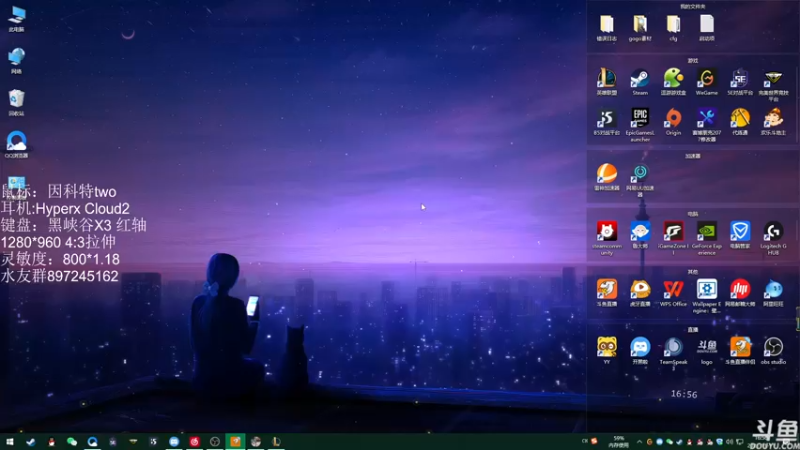Image resolution: width=800 pixels, height=450 pixels.
Task: Open WeChat from the taskbar
Action: pyautogui.click(x=72, y=442)
